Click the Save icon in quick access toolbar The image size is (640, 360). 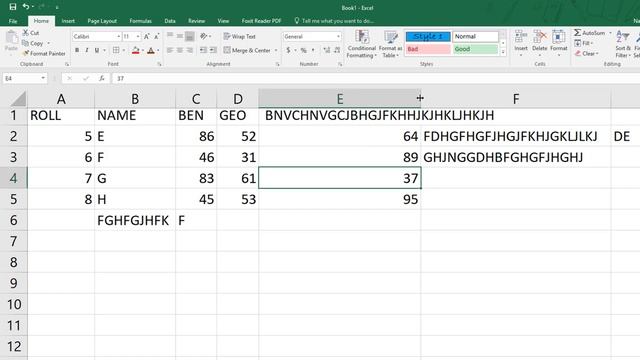tap(13, 7)
